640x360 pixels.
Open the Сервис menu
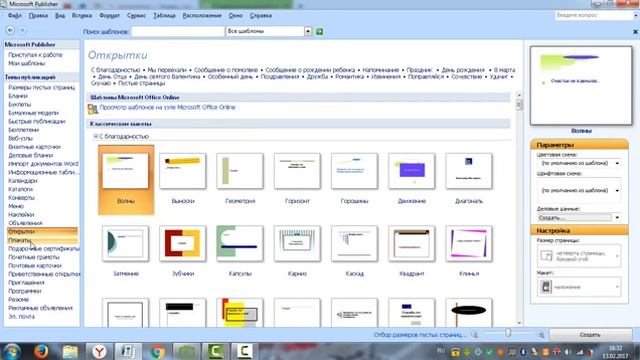(136, 16)
